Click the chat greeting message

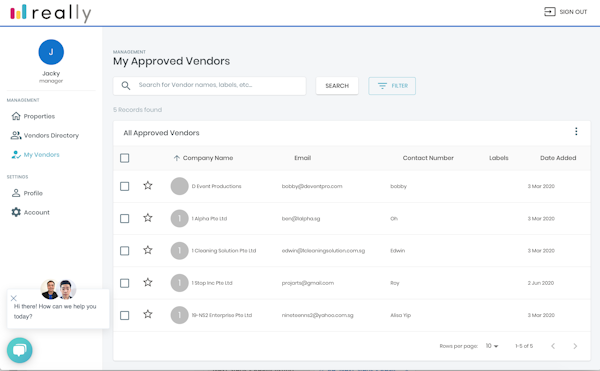[x=55, y=311]
